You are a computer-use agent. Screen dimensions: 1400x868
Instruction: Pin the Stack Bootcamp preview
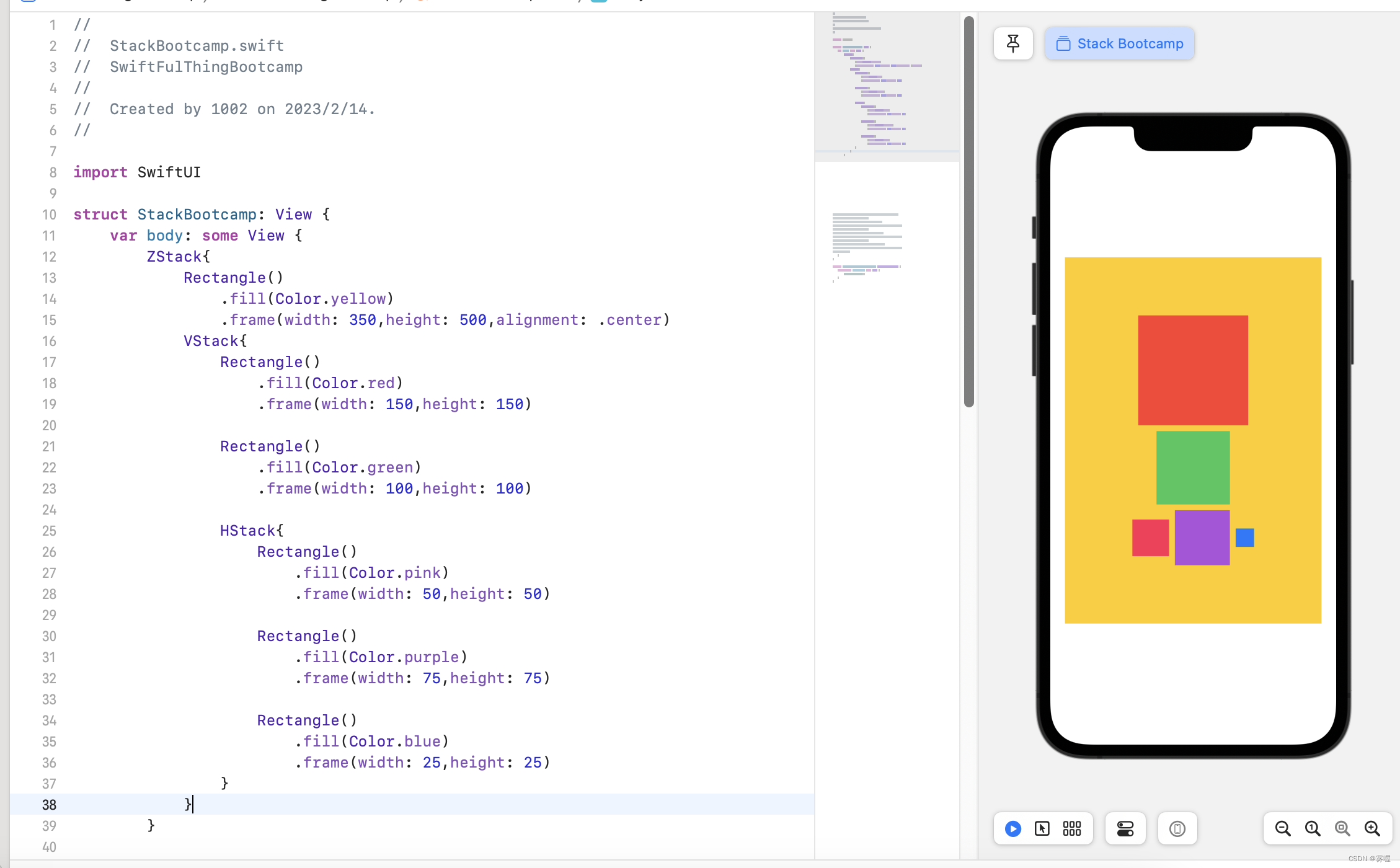click(x=1013, y=43)
